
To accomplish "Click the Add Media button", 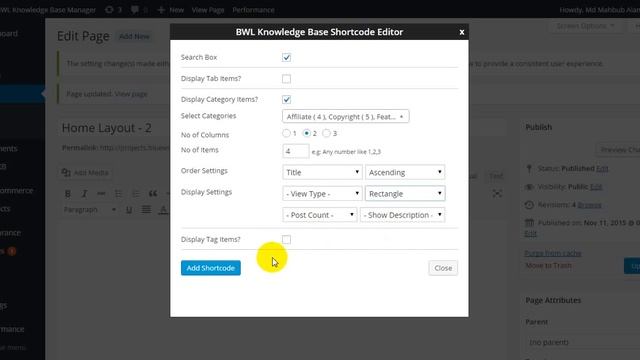I will tap(85, 173).
